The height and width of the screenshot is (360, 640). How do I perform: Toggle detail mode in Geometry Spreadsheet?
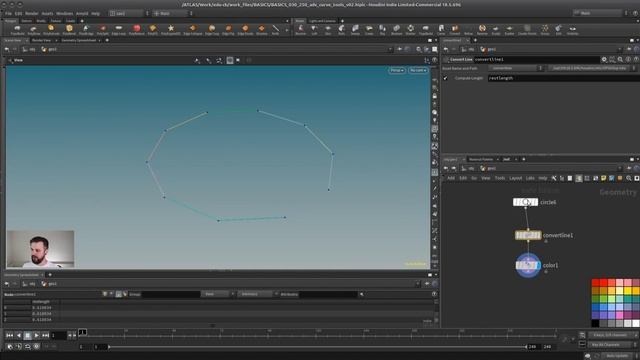pyautogui.click(x=125, y=294)
